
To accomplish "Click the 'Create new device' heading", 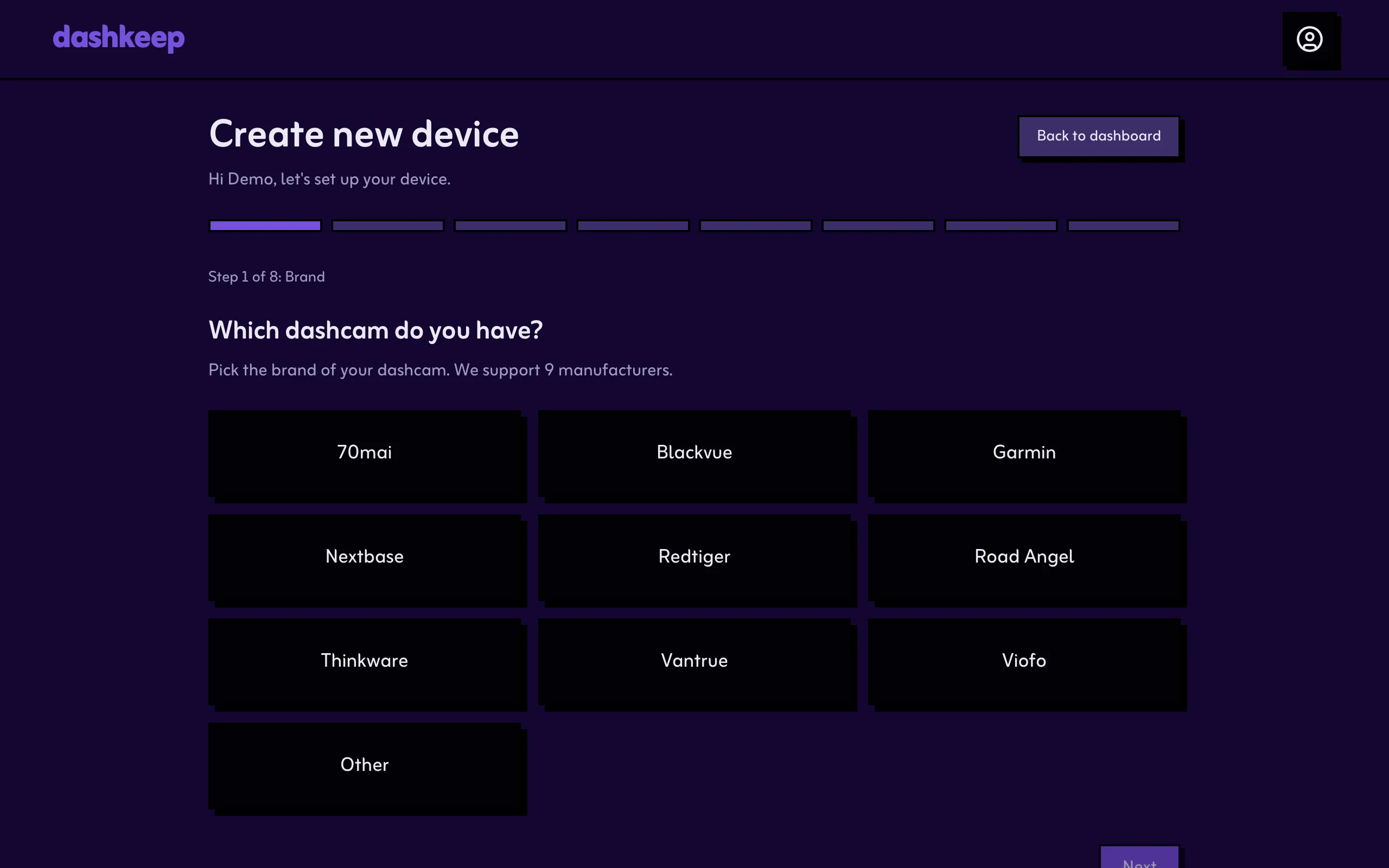I will click(x=364, y=135).
